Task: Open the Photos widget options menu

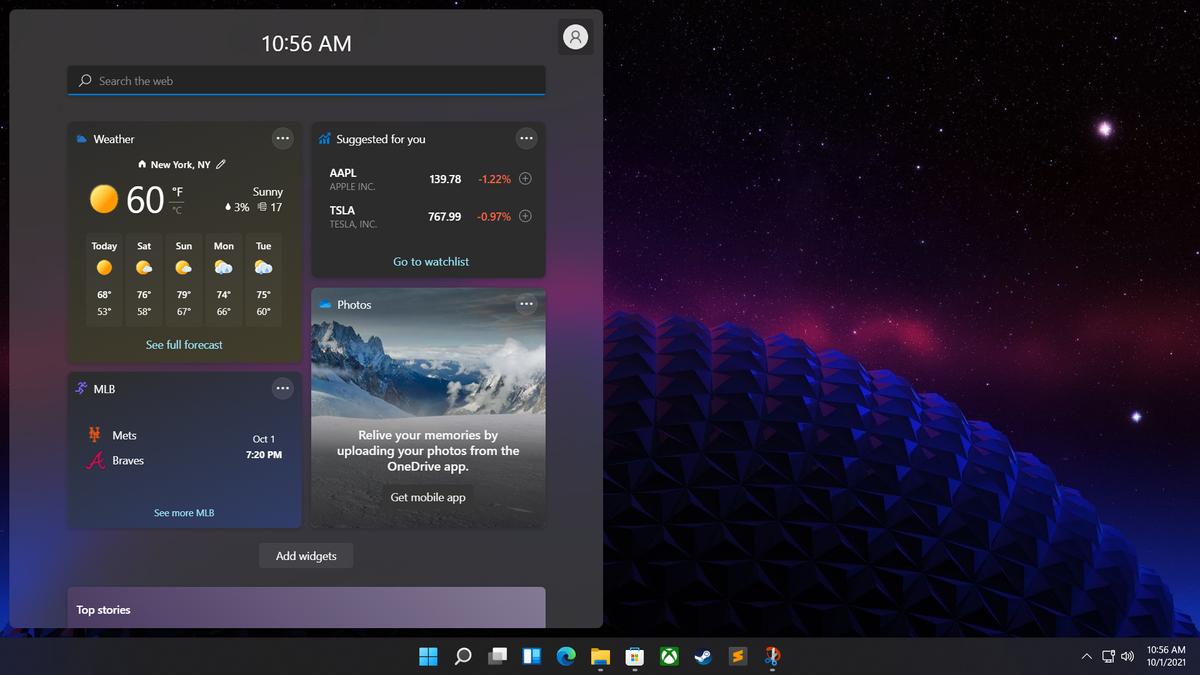Action: coord(526,304)
